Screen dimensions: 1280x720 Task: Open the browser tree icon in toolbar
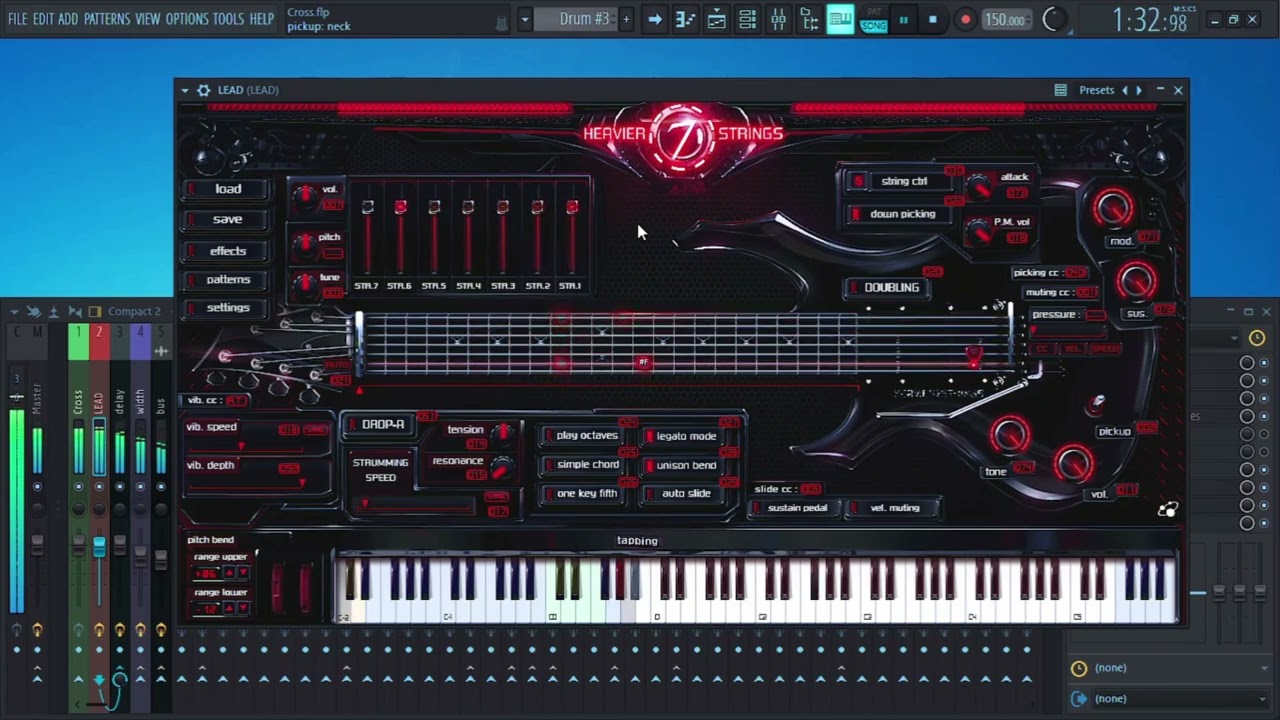809,19
